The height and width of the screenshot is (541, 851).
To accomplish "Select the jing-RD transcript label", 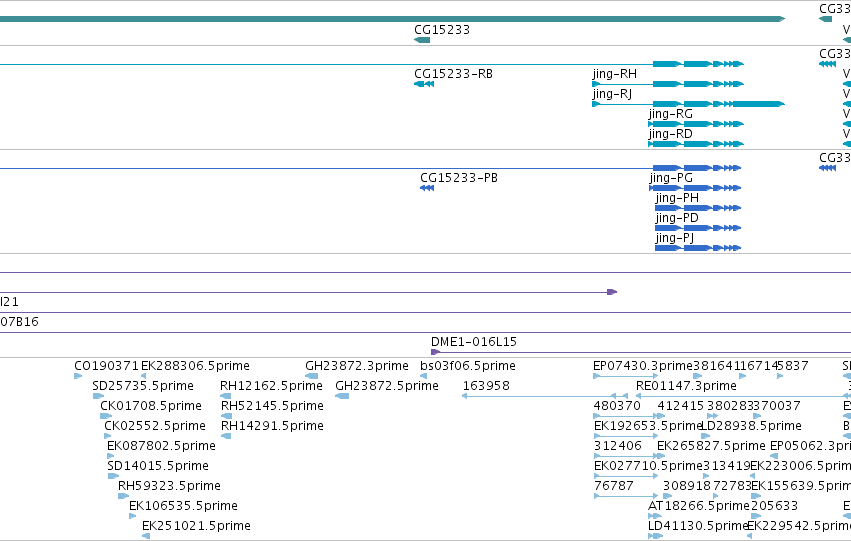I will pos(670,134).
